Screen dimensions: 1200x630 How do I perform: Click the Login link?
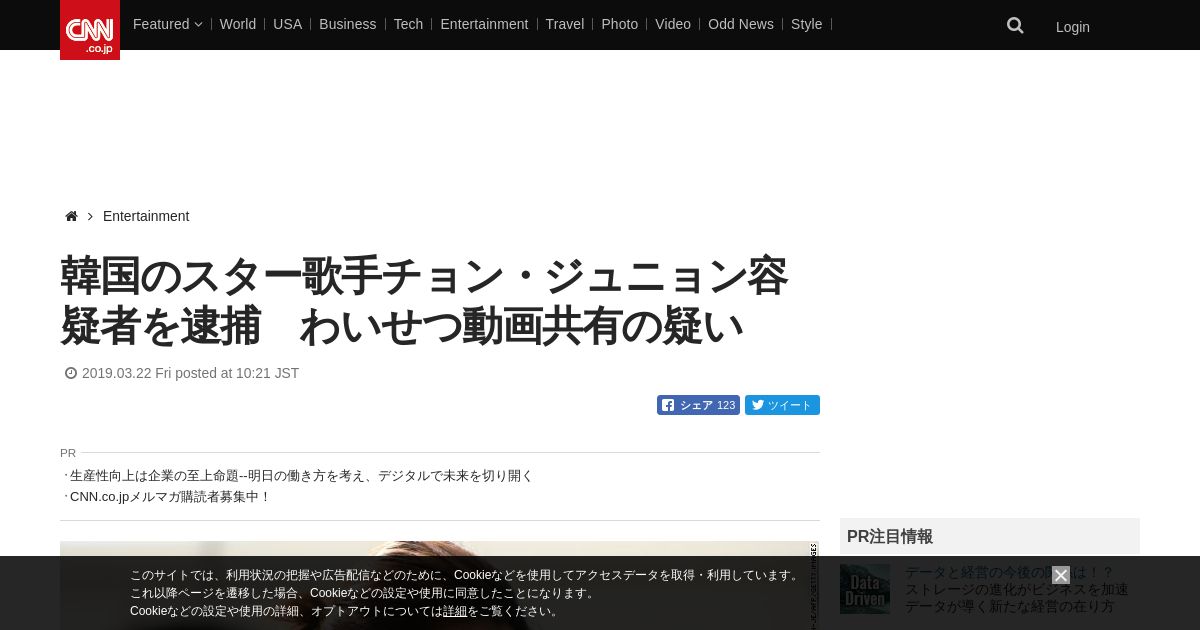point(1073,27)
